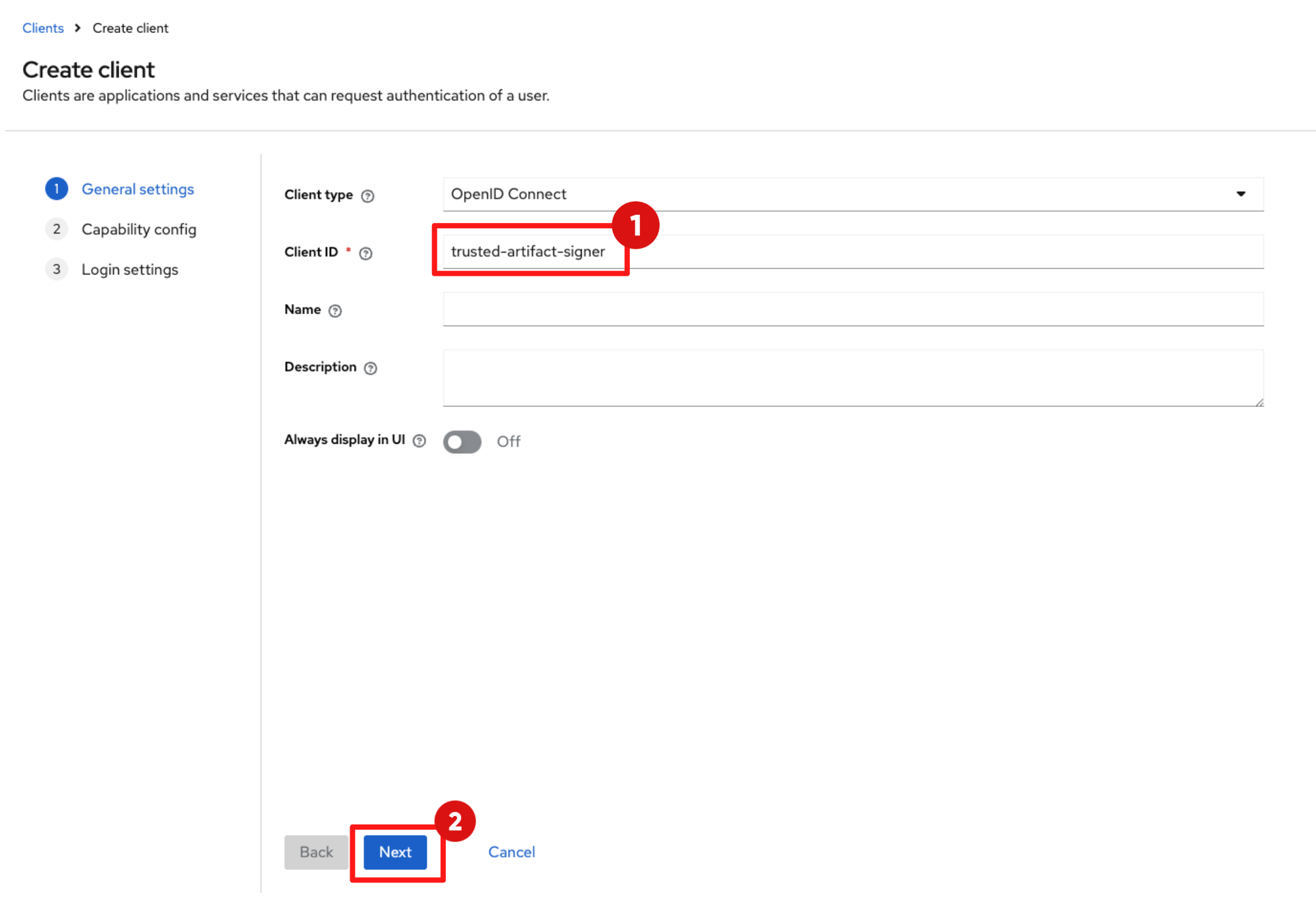The width and height of the screenshot is (1316, 897).
Task: Click the Cancel link
Action: coord(511,851)
